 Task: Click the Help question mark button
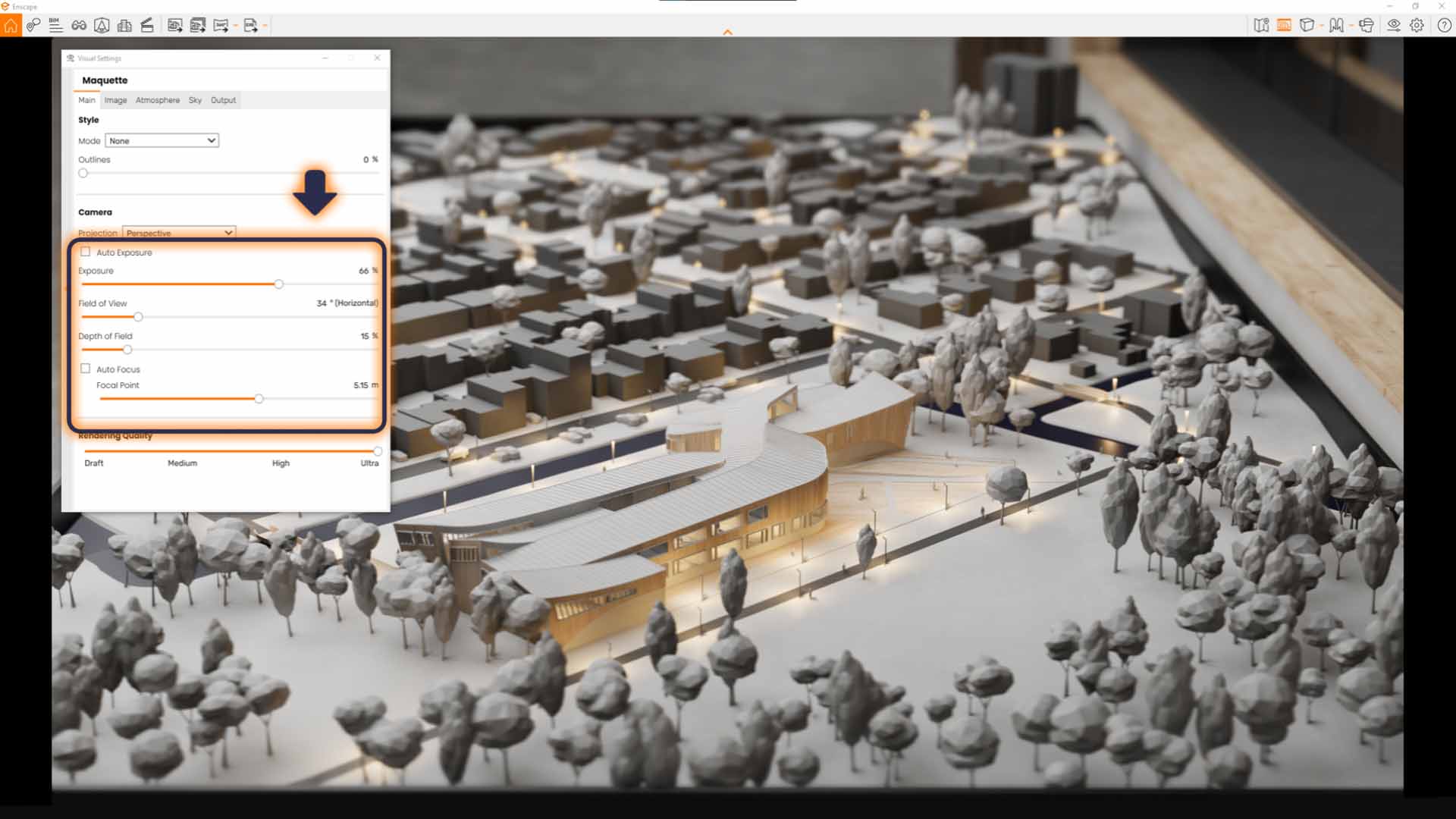(x=1444, y=25)
